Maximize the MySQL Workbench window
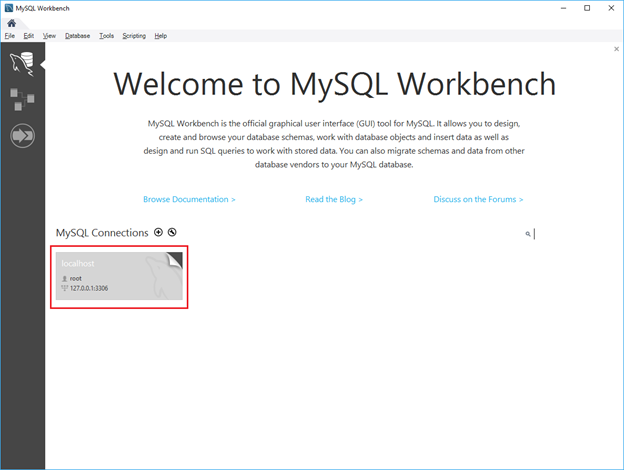Image resolution: width=624 pixels, height=470 pixels. (x=587, y=8)
